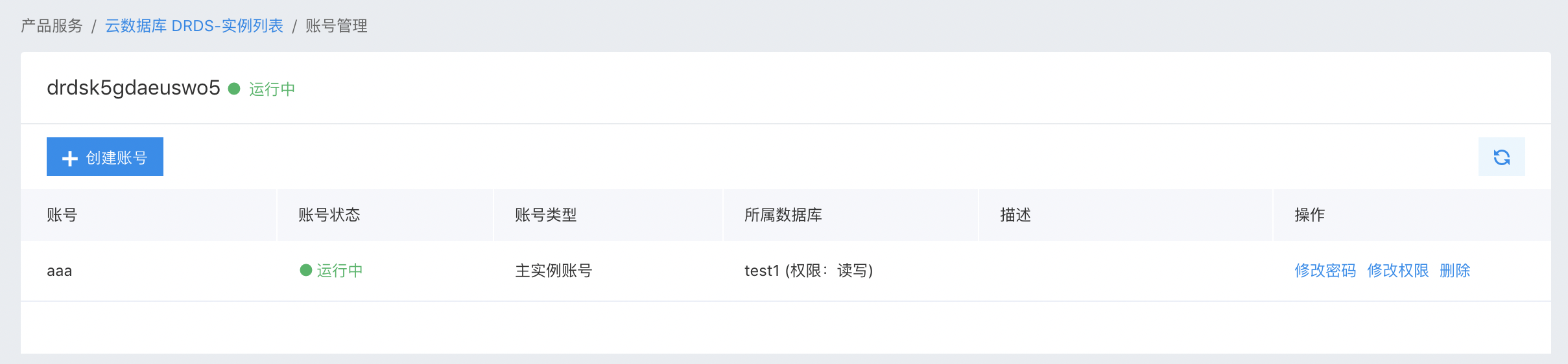
Task: Click 修改密码 for account aaa
Action: click(1325, 271)
